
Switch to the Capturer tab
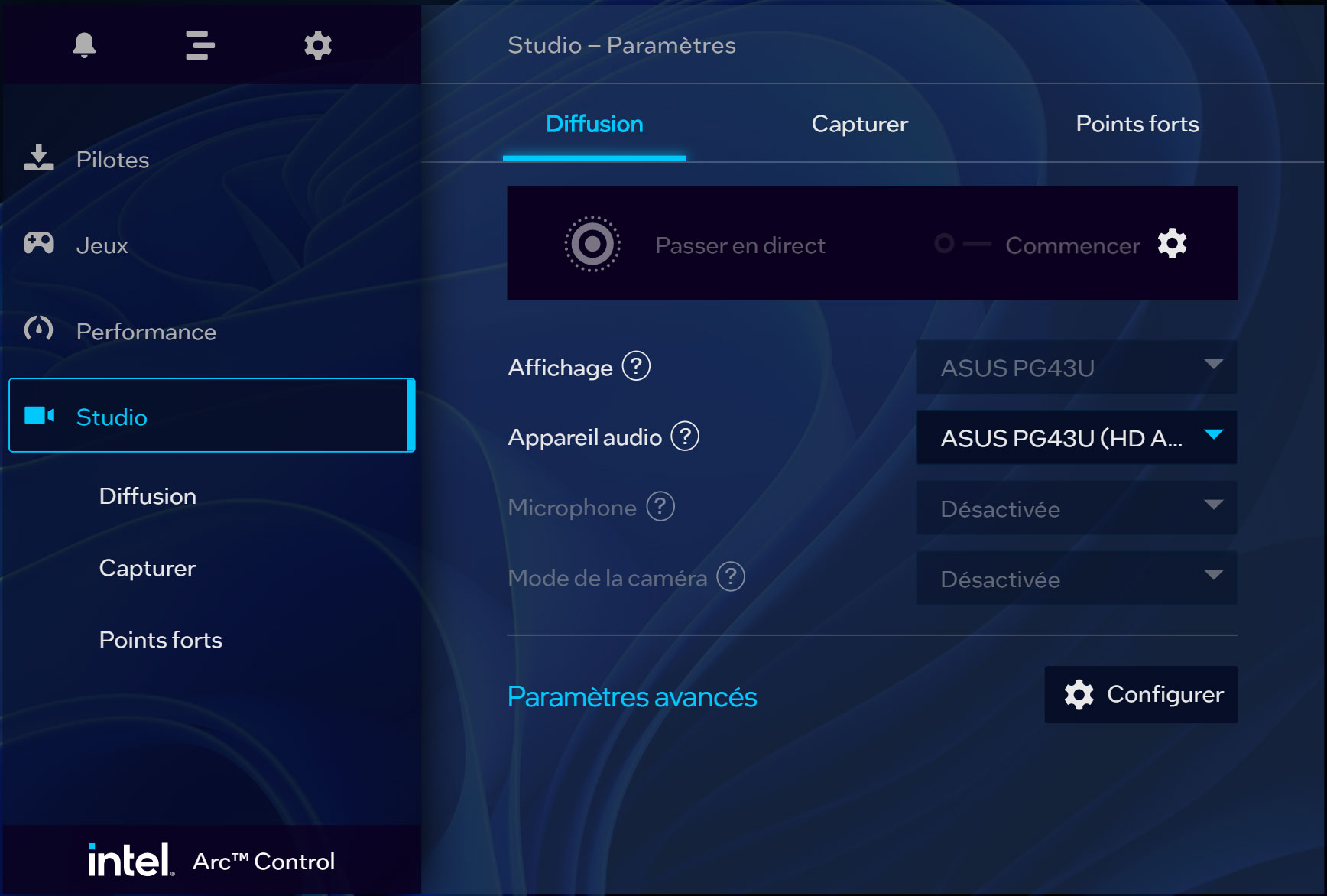tap(859, 124)
